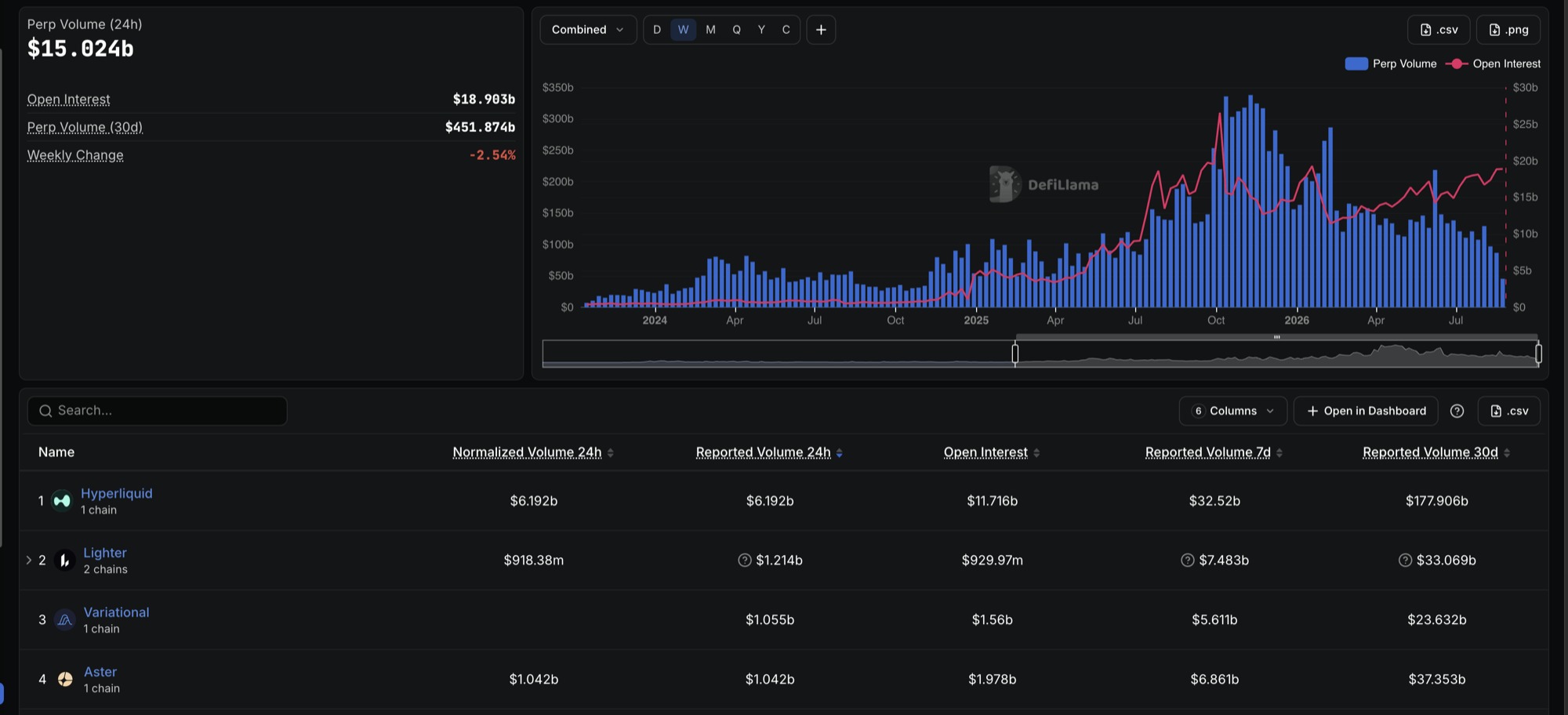Sort by Reported Volume 30d arrows
The height and width of the screenshot is (715, 1568).
tap(1507, 452)
